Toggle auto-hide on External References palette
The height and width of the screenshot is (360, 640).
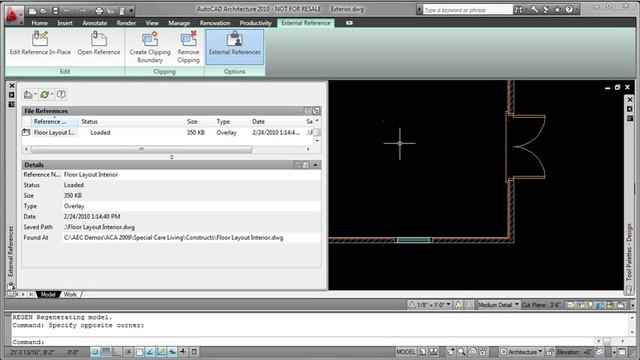coord(12,95)
